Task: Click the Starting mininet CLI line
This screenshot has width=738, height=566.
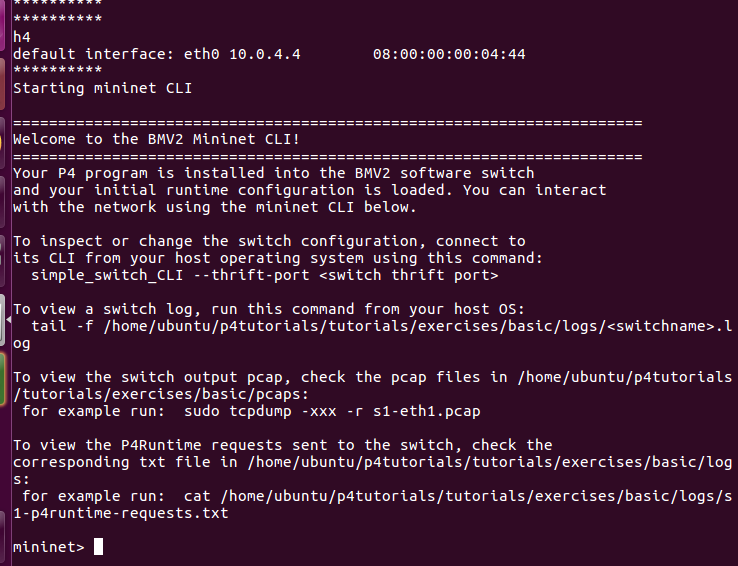Action: coord(103,88)
